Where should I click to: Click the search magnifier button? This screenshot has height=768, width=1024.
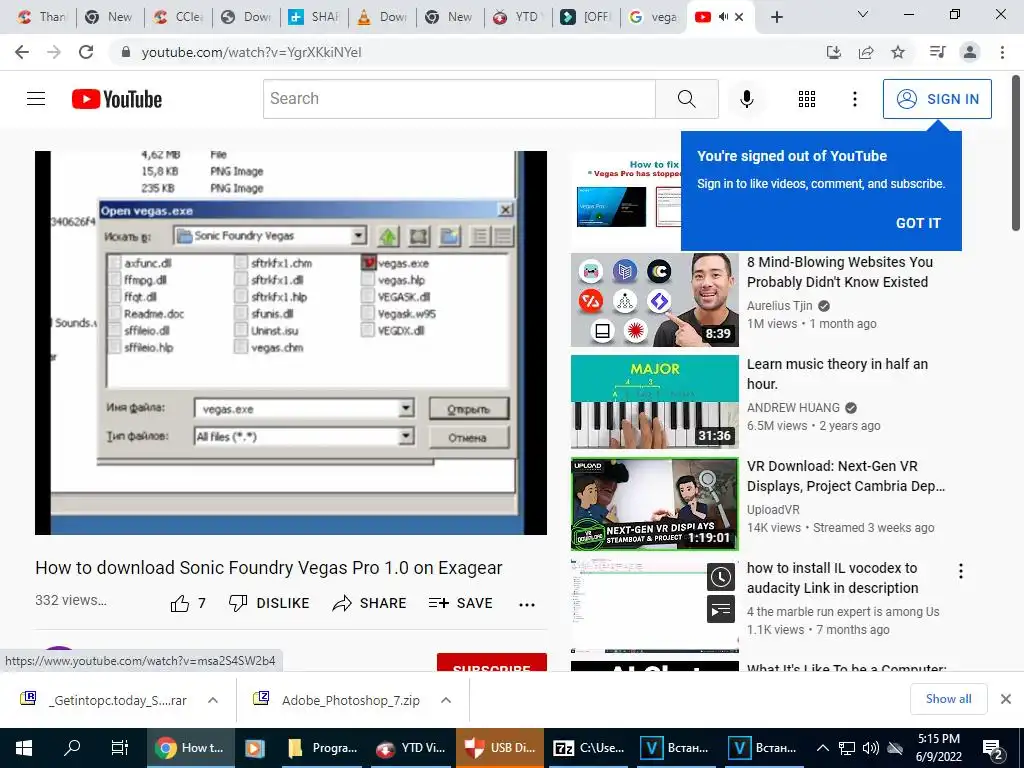pos(686,99)
